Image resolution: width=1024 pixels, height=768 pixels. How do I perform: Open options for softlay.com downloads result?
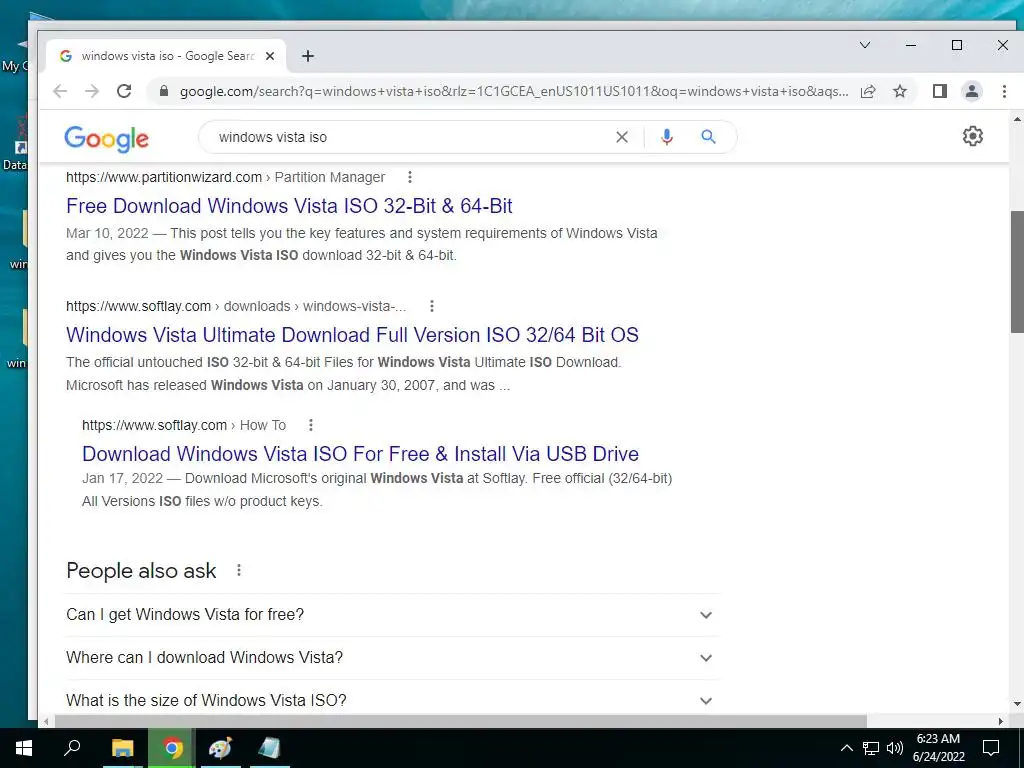(432, 306)
